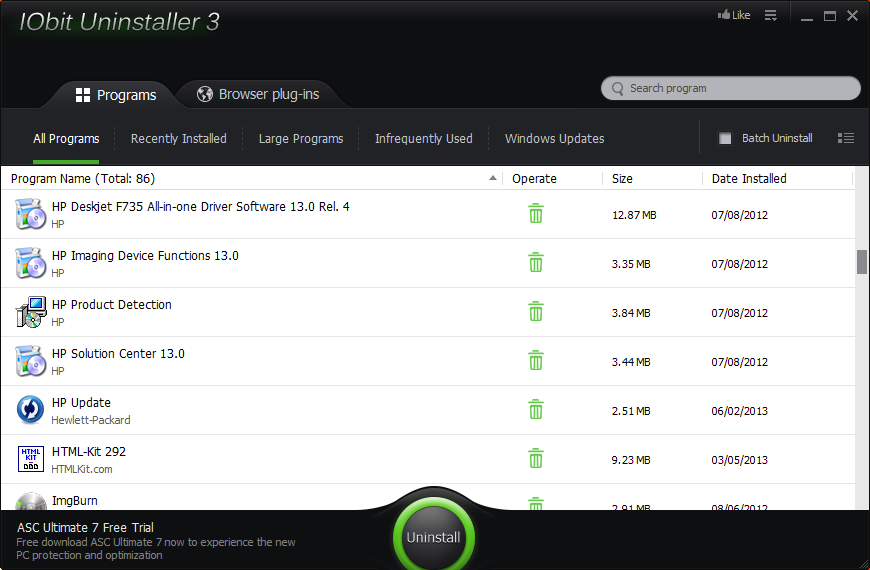870x570 pixels.
Task: Click the Operate column header
Action: [534, 179]
